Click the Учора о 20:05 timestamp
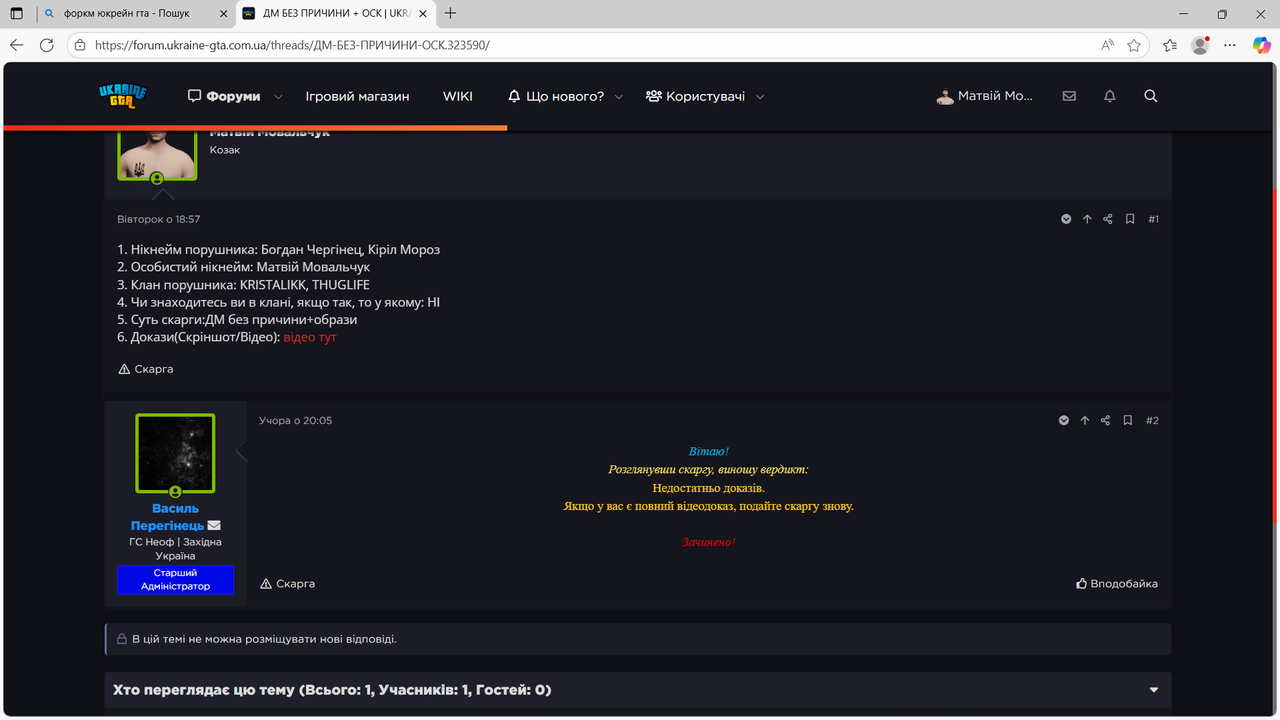1280x720 pixels. (296, 421)
